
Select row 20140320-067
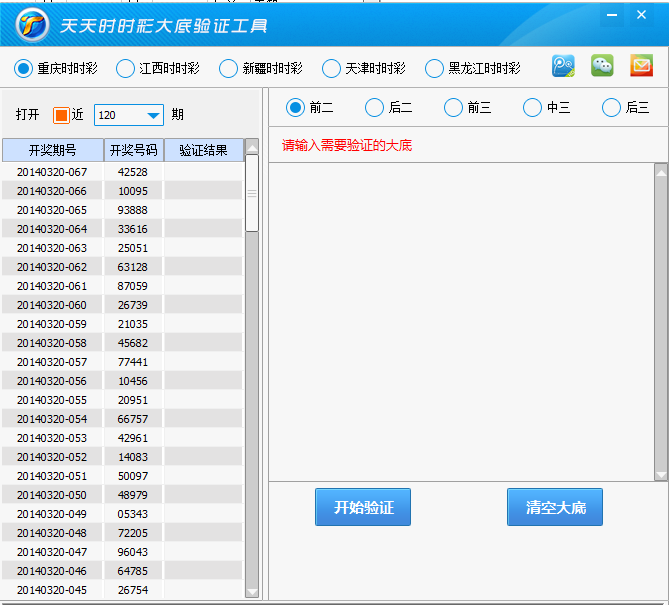point(123,172)
